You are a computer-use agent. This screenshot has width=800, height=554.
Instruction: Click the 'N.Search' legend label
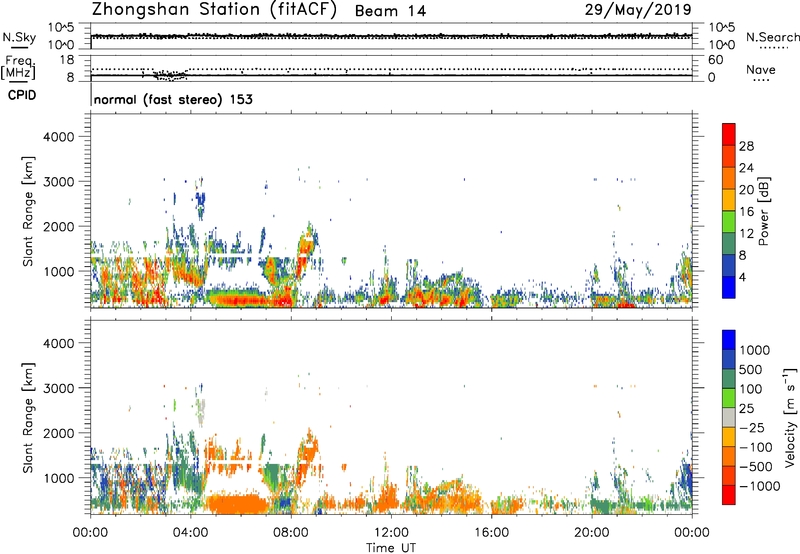[773, 37]
